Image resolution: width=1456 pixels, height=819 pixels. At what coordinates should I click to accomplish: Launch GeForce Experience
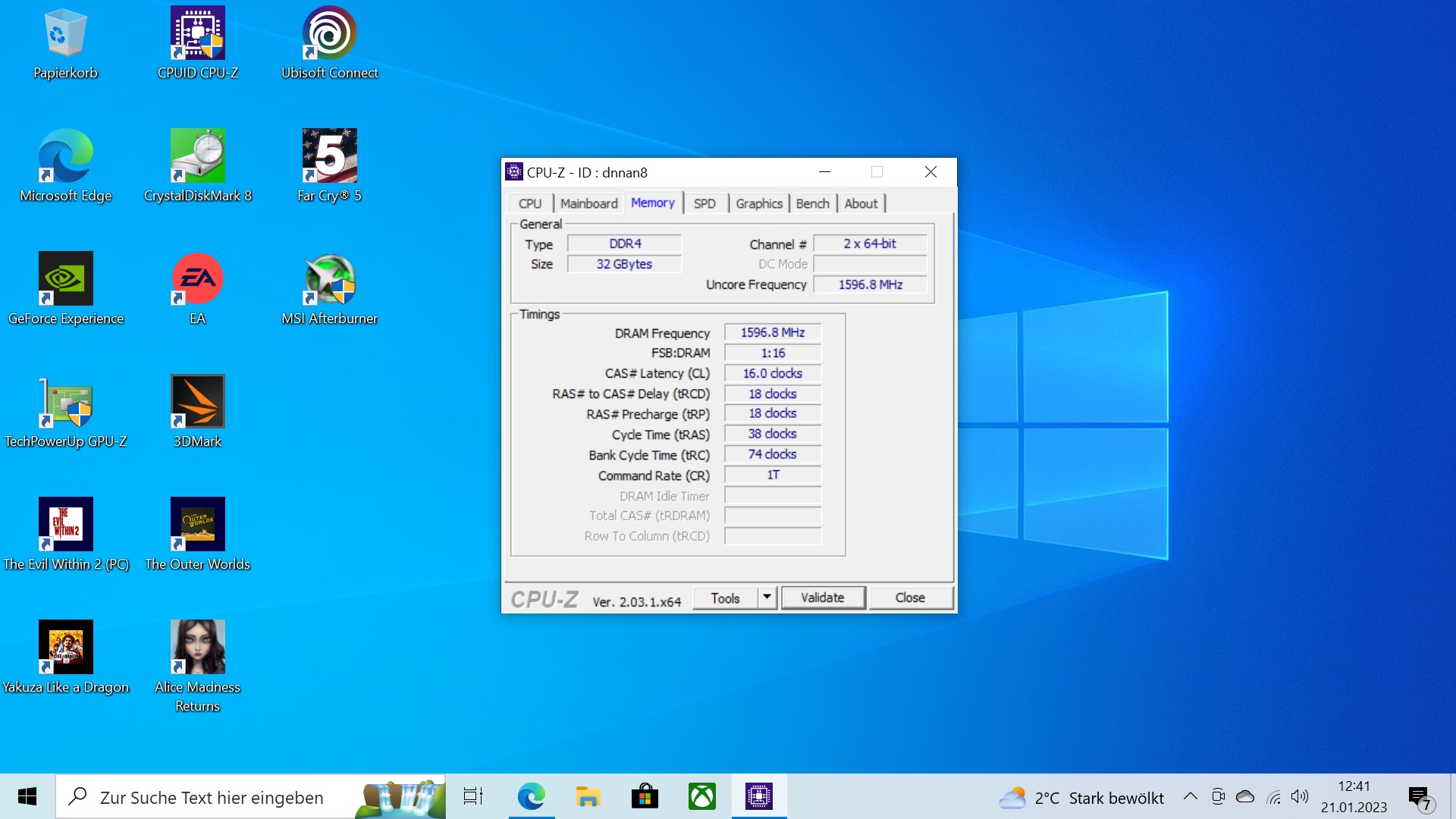point(66,278)
